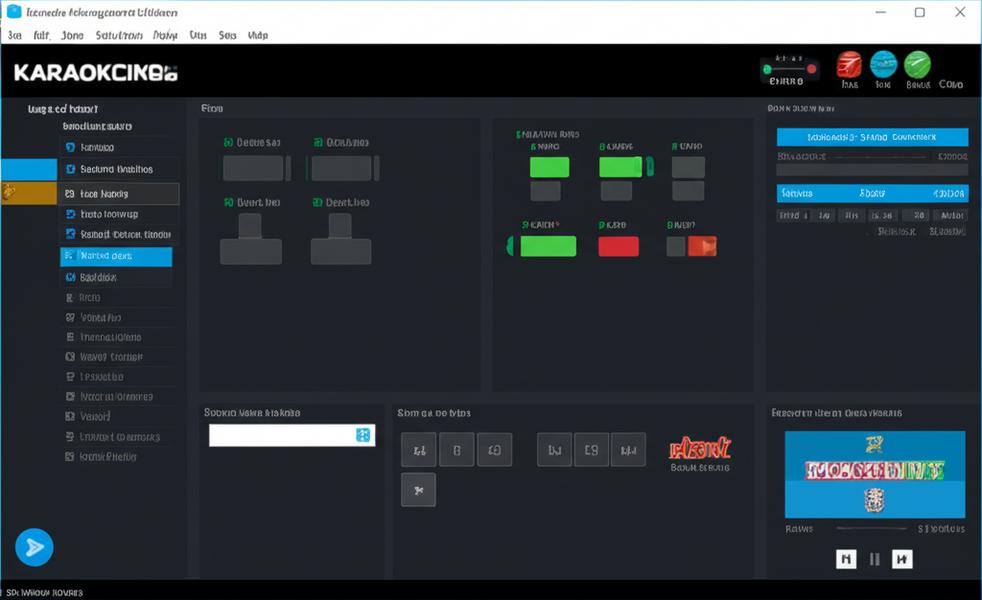Toggle the top-left green pad

(549, 167)
